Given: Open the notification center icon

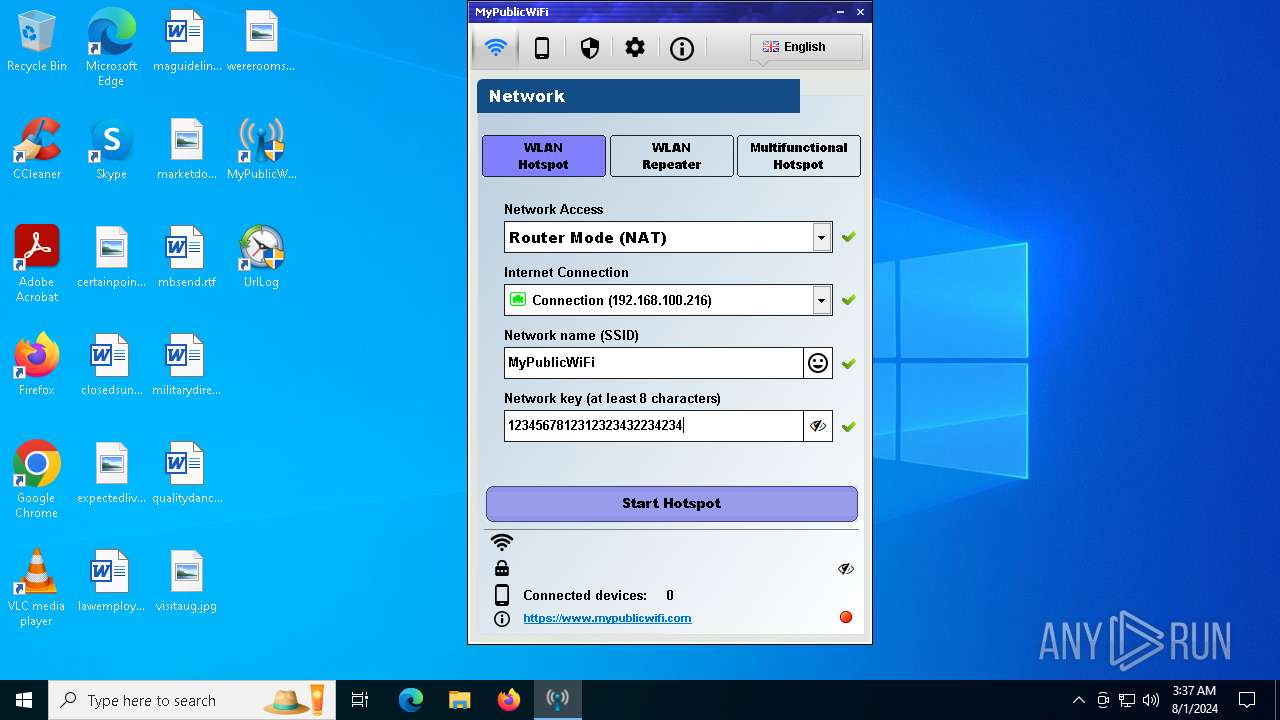Looking at the screenshot, I should tap(1247, 700).
